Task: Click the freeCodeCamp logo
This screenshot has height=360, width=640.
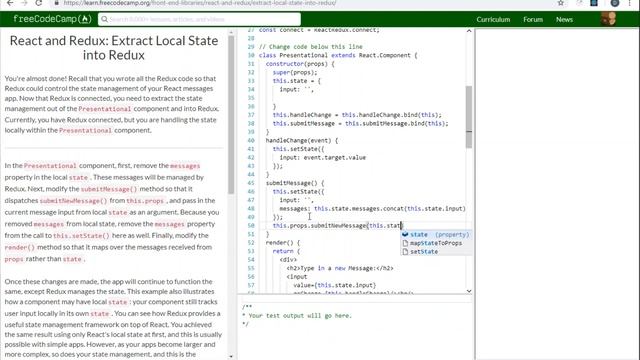Action: pos(52,19)
